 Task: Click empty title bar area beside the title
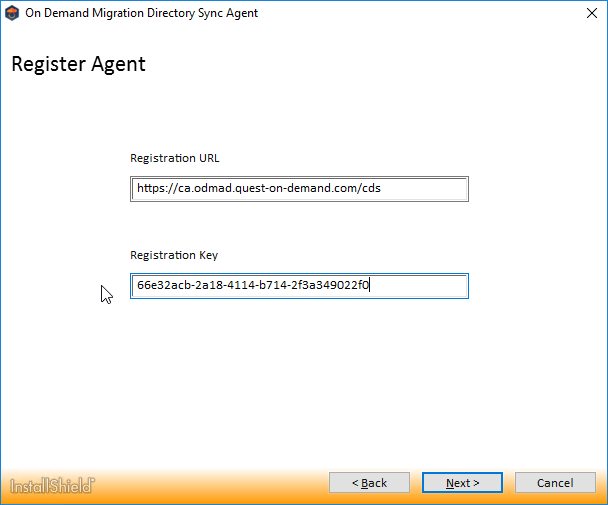pos(400,13)
